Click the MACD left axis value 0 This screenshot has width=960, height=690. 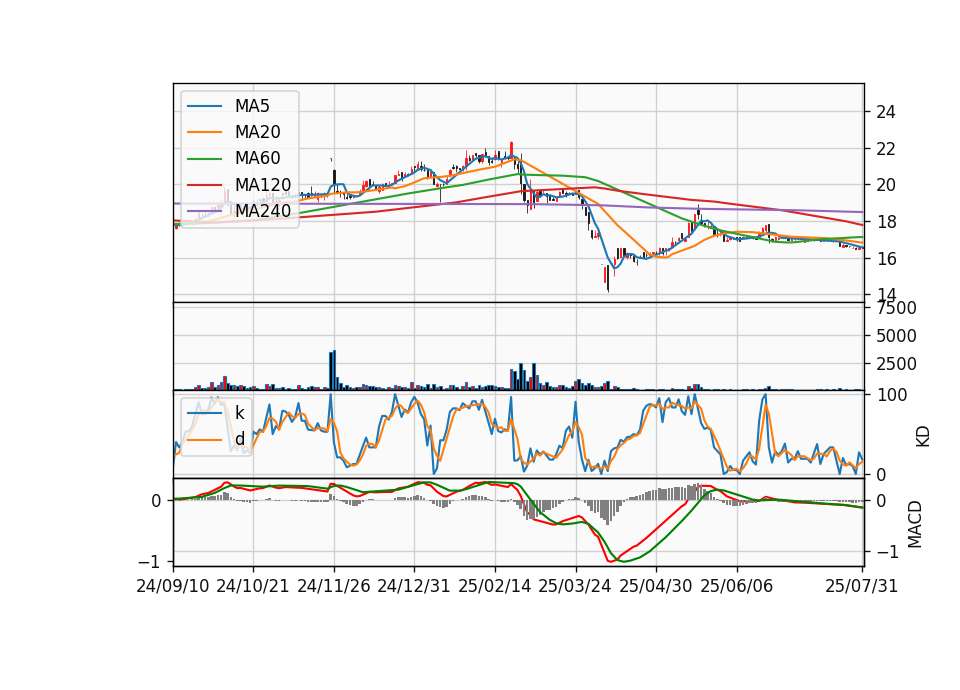156,501
